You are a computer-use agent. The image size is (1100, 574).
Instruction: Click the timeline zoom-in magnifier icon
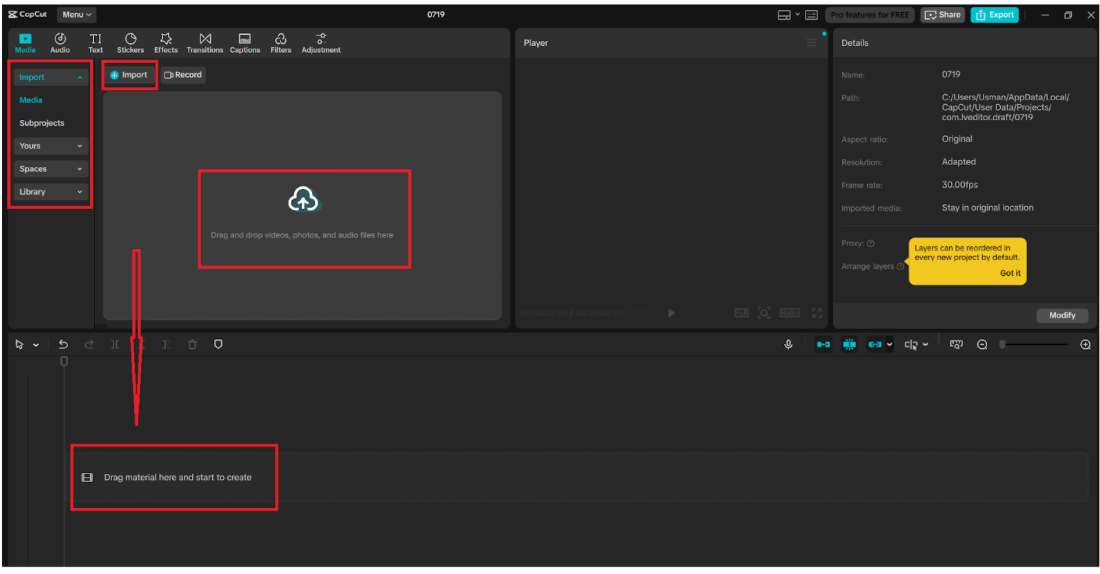pos(1086,344)
